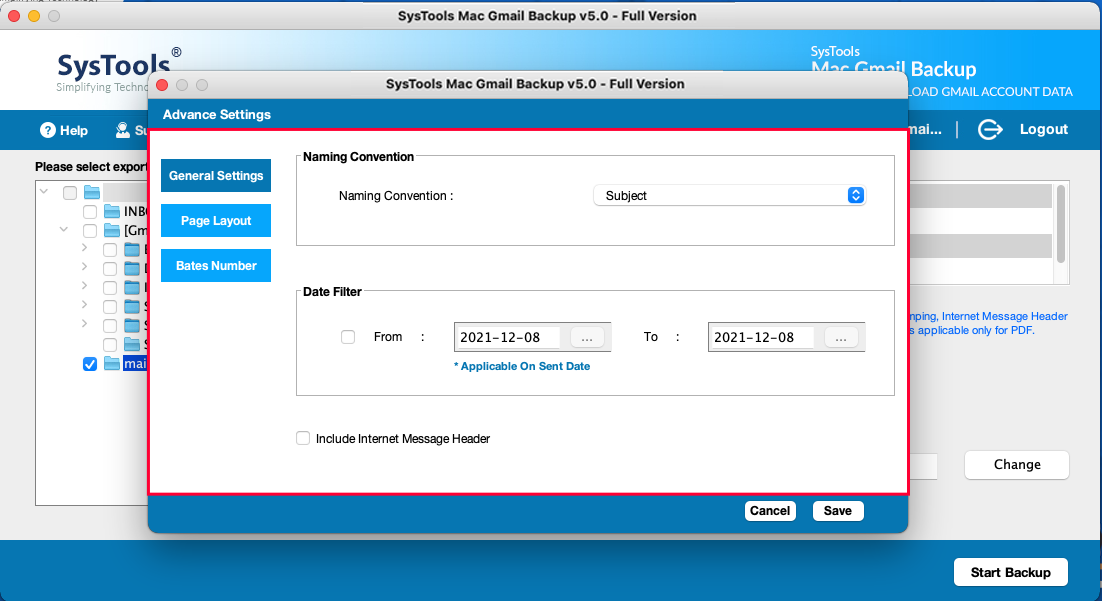Screen dimensions: 1102x601
Task: Enable the Date Filter From checkbox
Action: [x=348, y=337]
